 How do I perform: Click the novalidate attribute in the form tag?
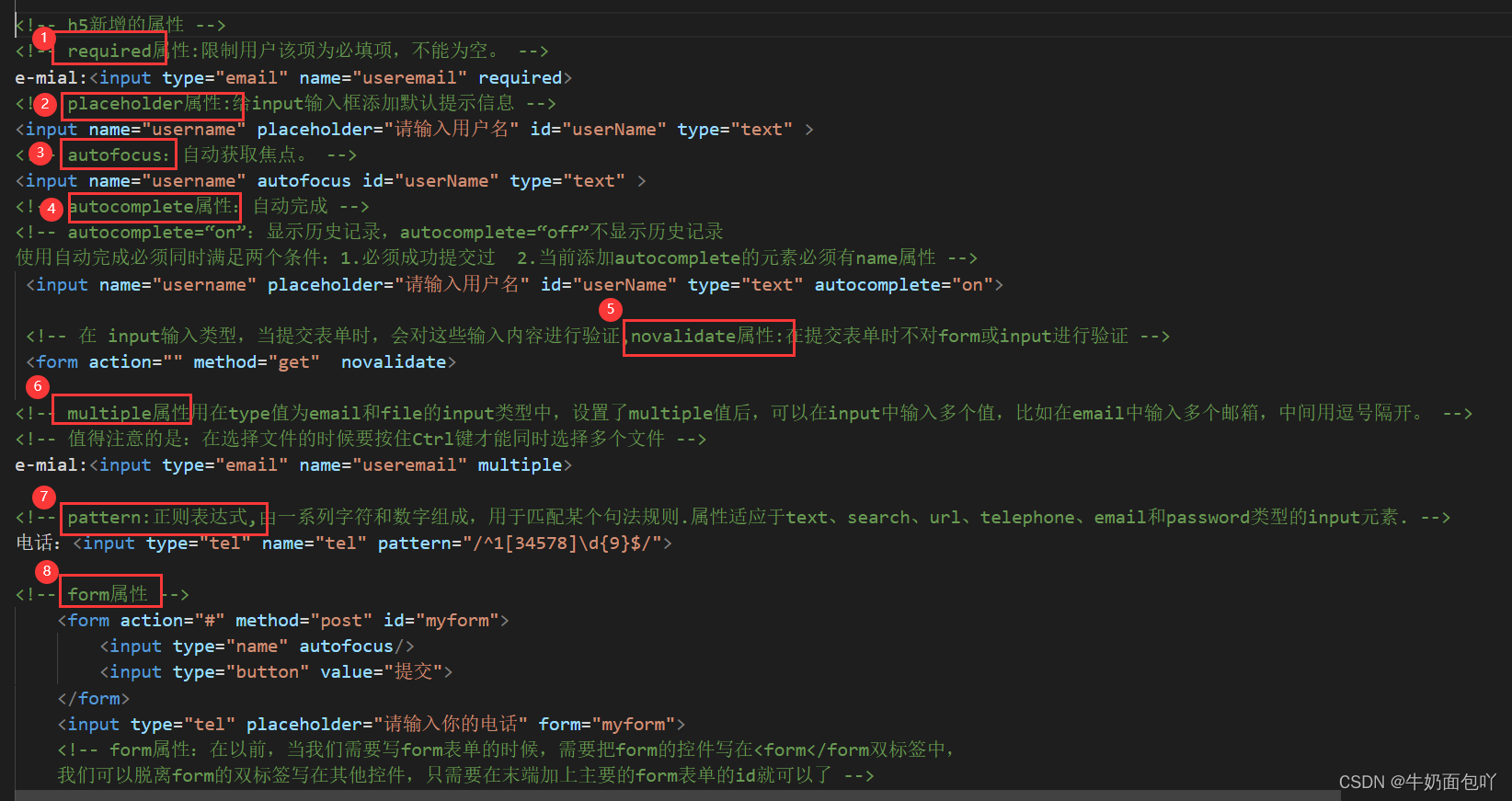point(394,362)
